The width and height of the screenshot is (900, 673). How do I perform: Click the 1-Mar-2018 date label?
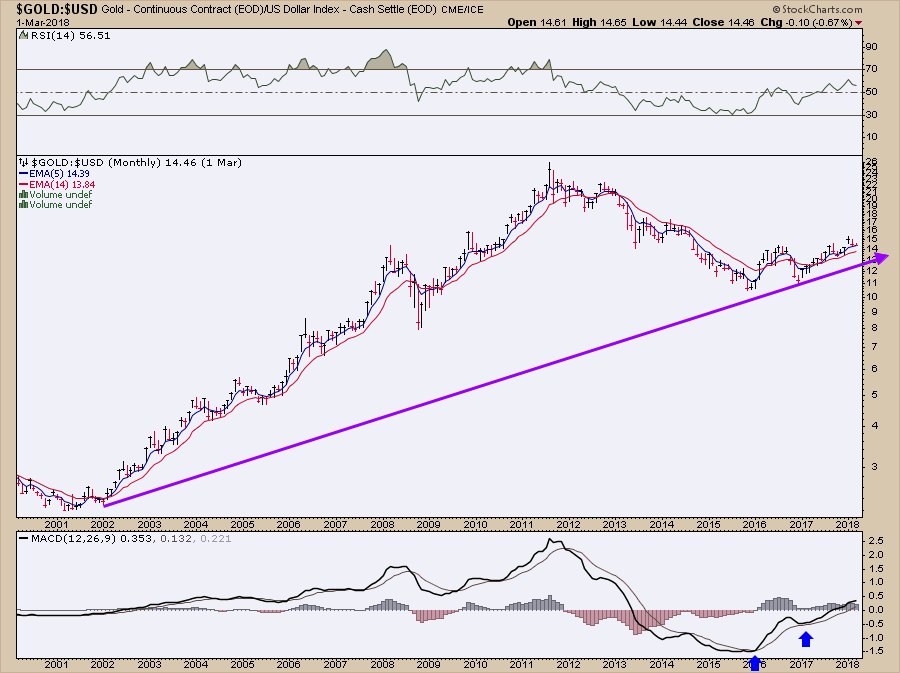(43, 23)
